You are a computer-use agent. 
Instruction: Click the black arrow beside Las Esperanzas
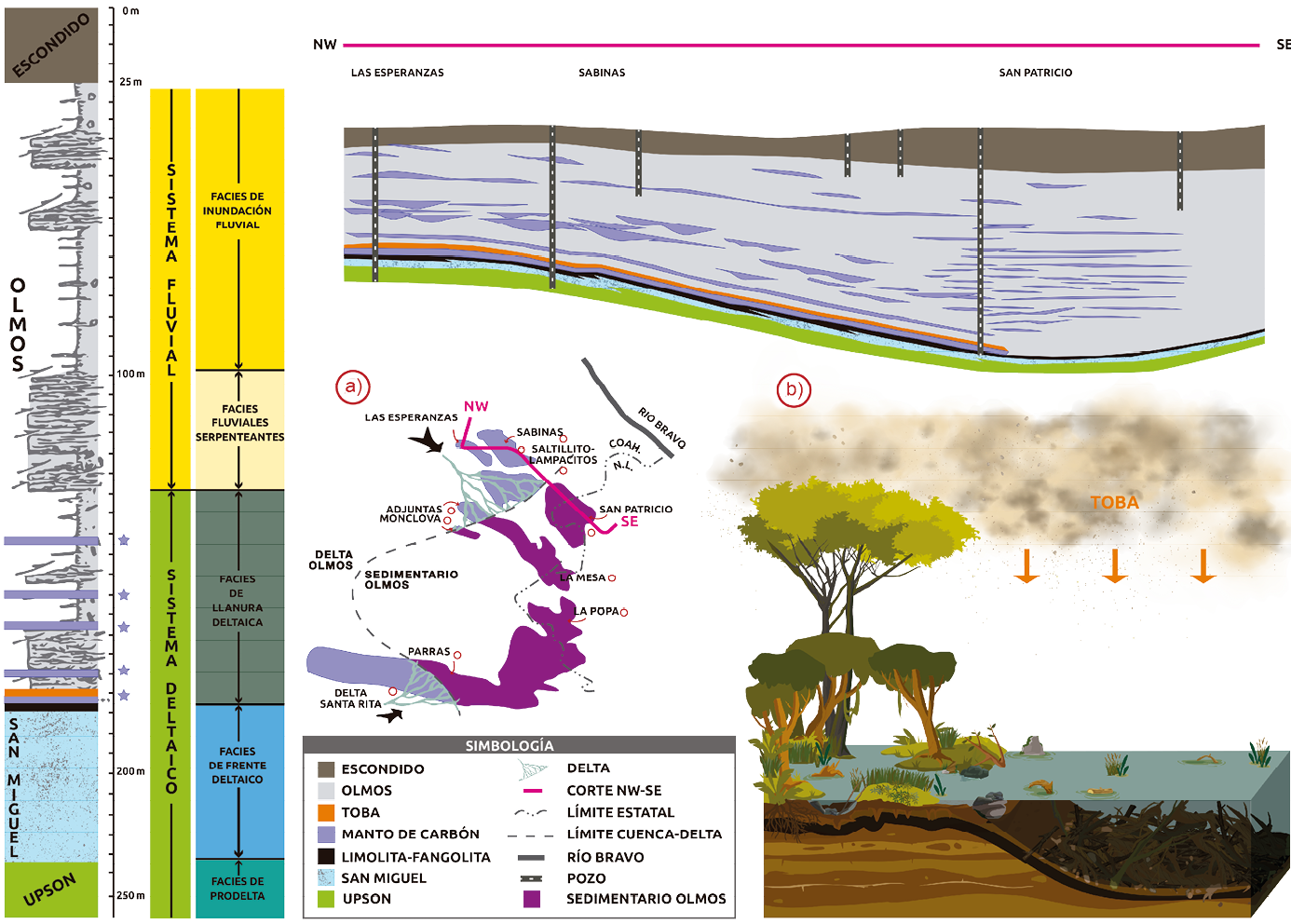pyautogui.click(x=426, y=440)
